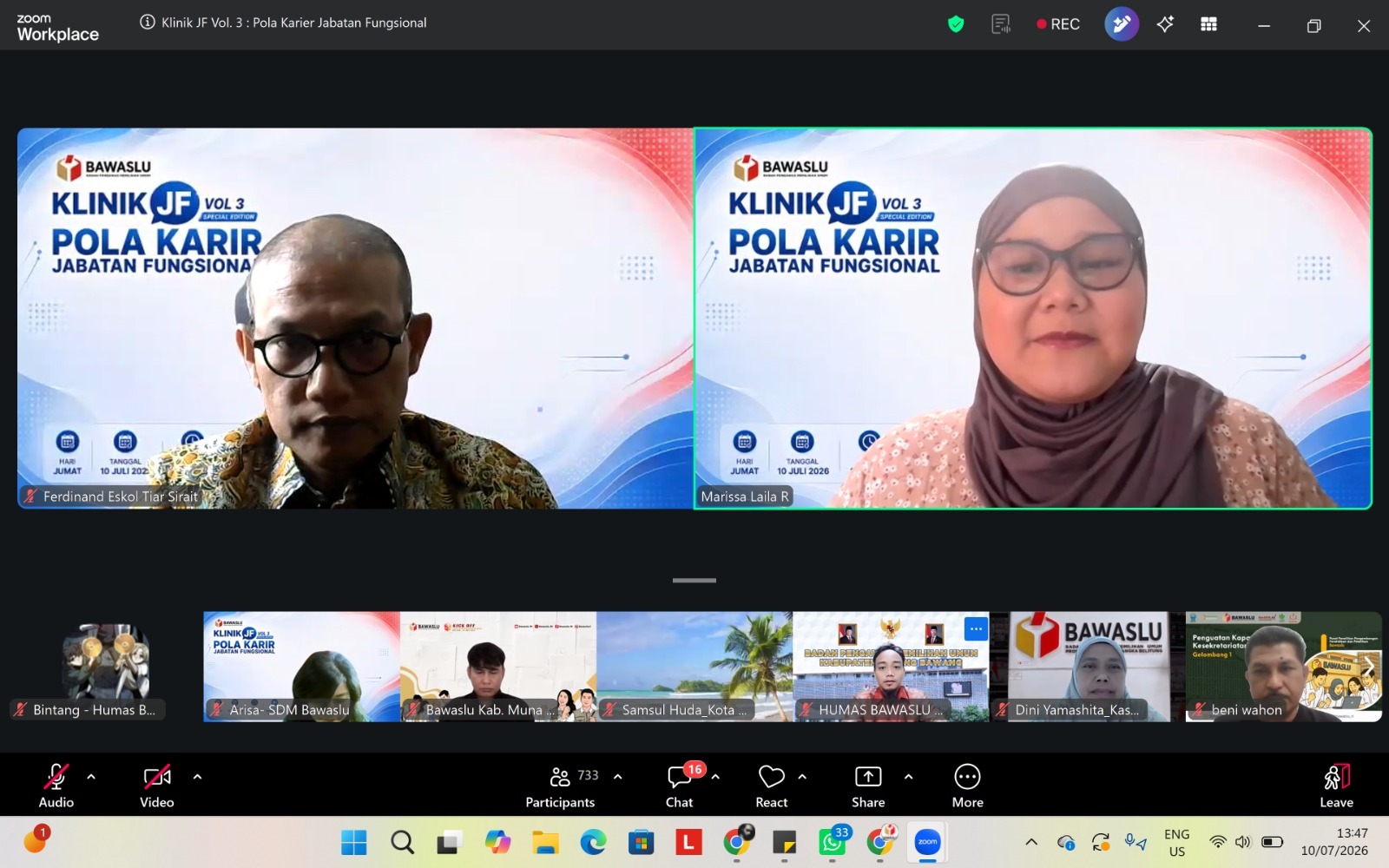Open the meeting info icon beside title
The height and width of the screenshot is (868, 1389).
(x=148, y=23)
